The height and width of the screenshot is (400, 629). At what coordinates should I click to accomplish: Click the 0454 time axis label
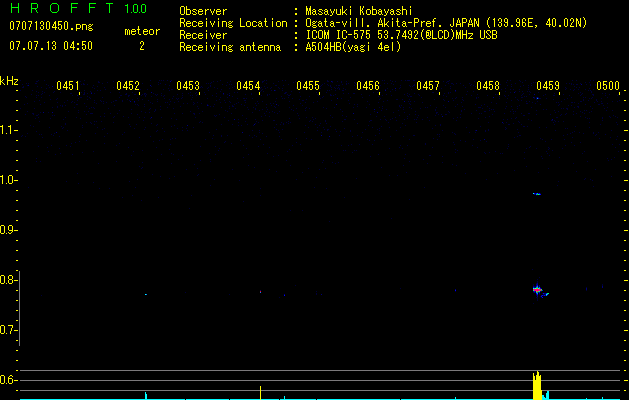248,86
